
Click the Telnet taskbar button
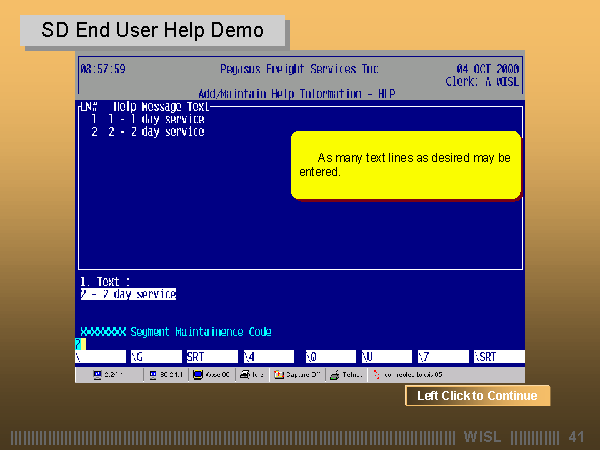pos(343,376)
